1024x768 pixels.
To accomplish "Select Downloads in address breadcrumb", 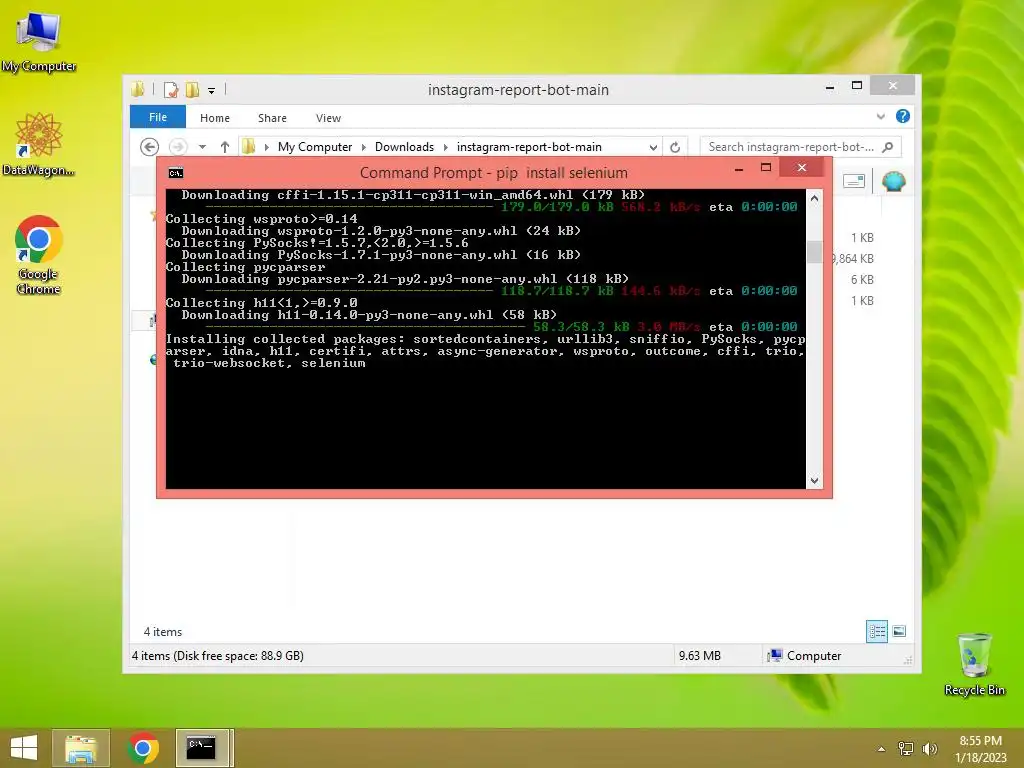I will tap(404, 147).
